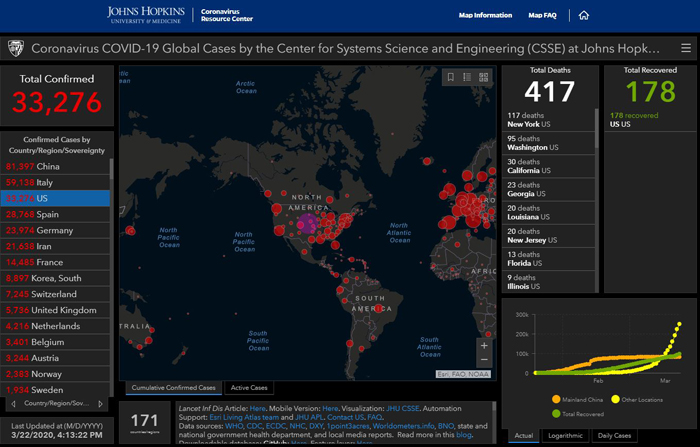The height and width of the screenshot is (447, 700).
Task: Zoom in on the map
Action: [x=484, y=346]
